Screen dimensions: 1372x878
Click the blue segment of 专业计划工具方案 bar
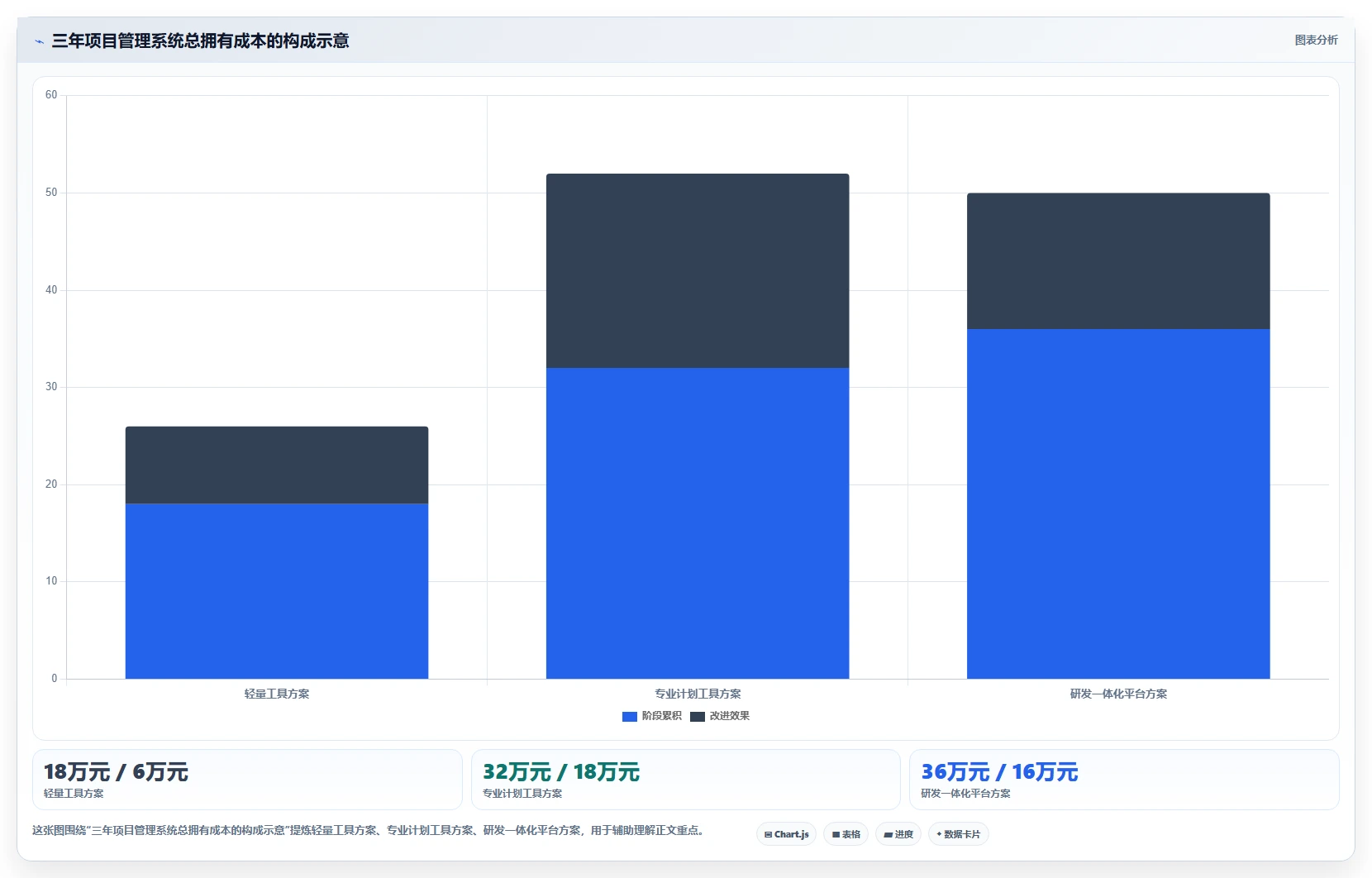[698, 523]
